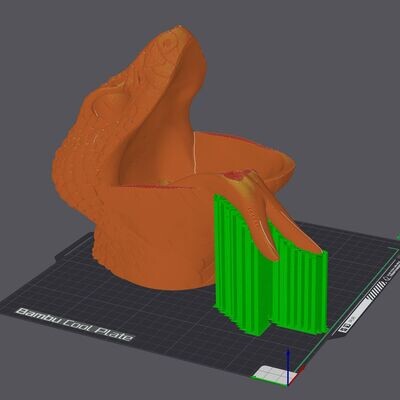Click the blue Z axis arrow
This screenshot has height=400, width=400.
pos(288,366)
